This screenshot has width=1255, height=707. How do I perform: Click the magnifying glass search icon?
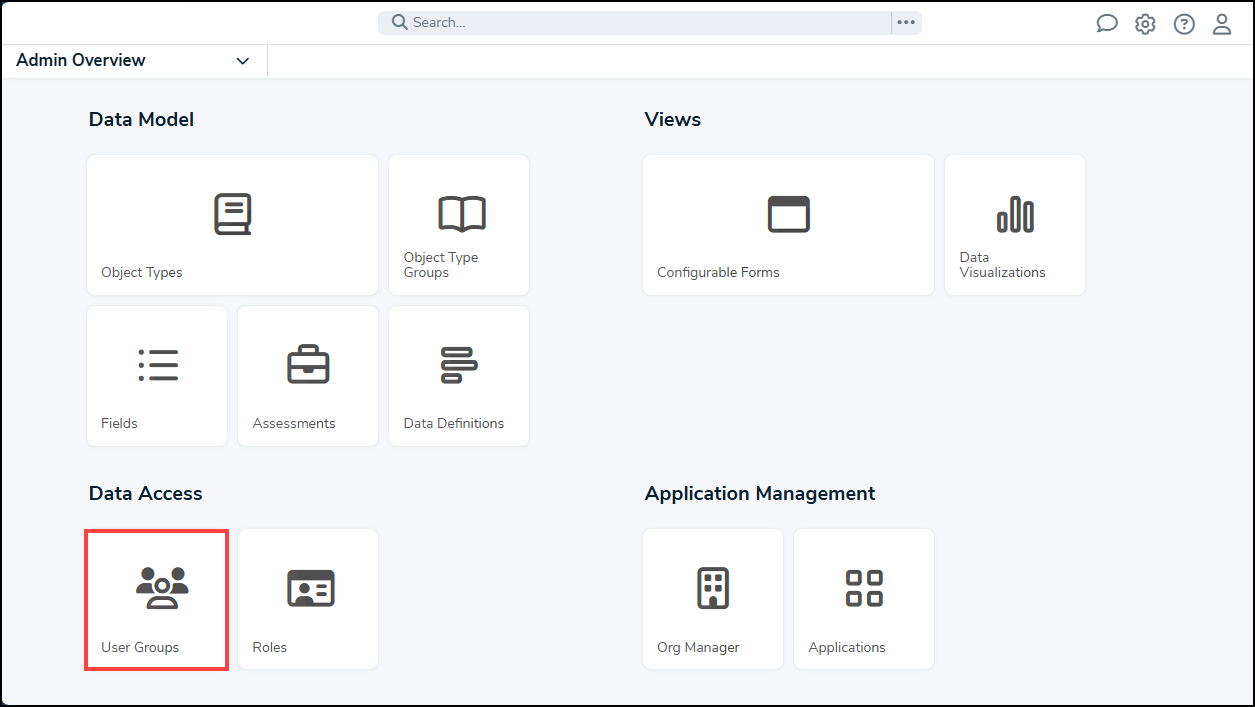pos(399,23)
